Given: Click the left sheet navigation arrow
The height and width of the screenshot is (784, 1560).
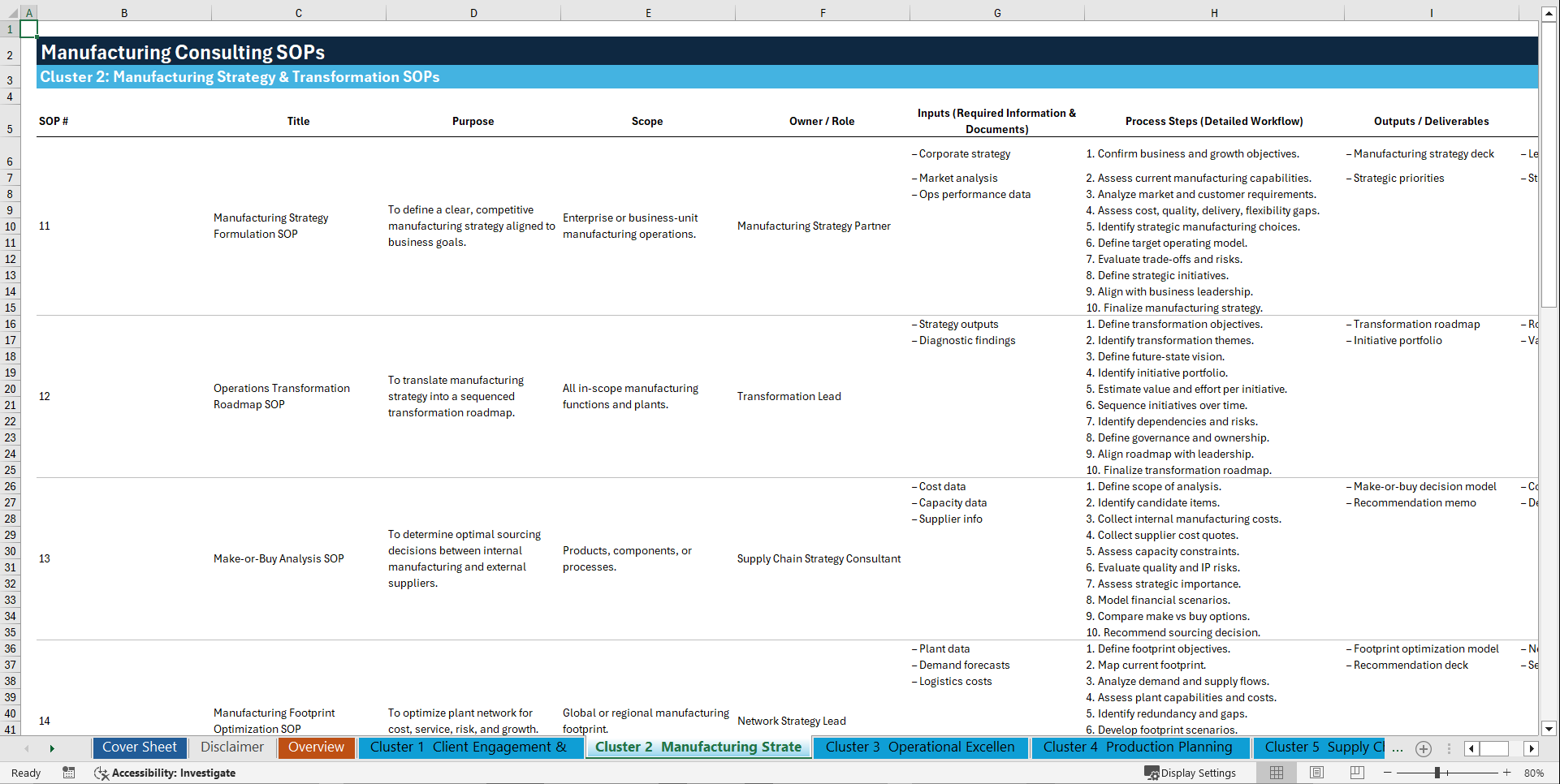Looking at the screenshot, I should 27,748.
